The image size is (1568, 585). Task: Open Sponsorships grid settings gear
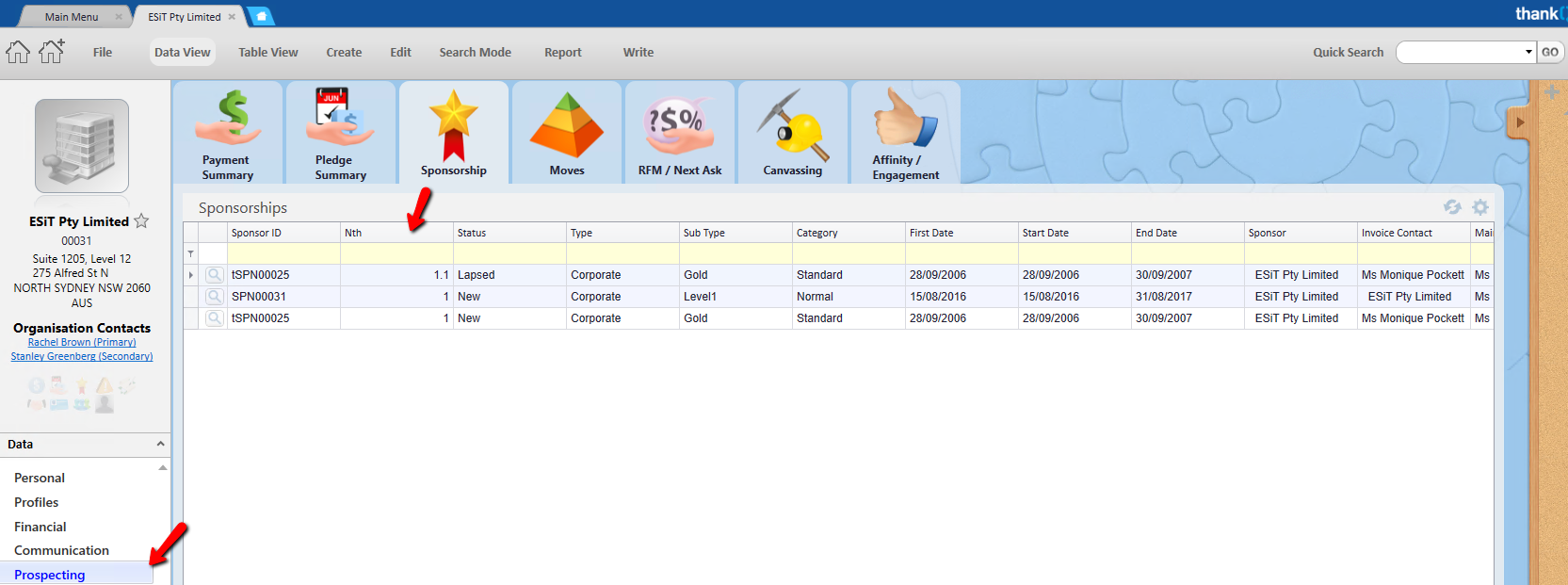[x=1480, y=207]
